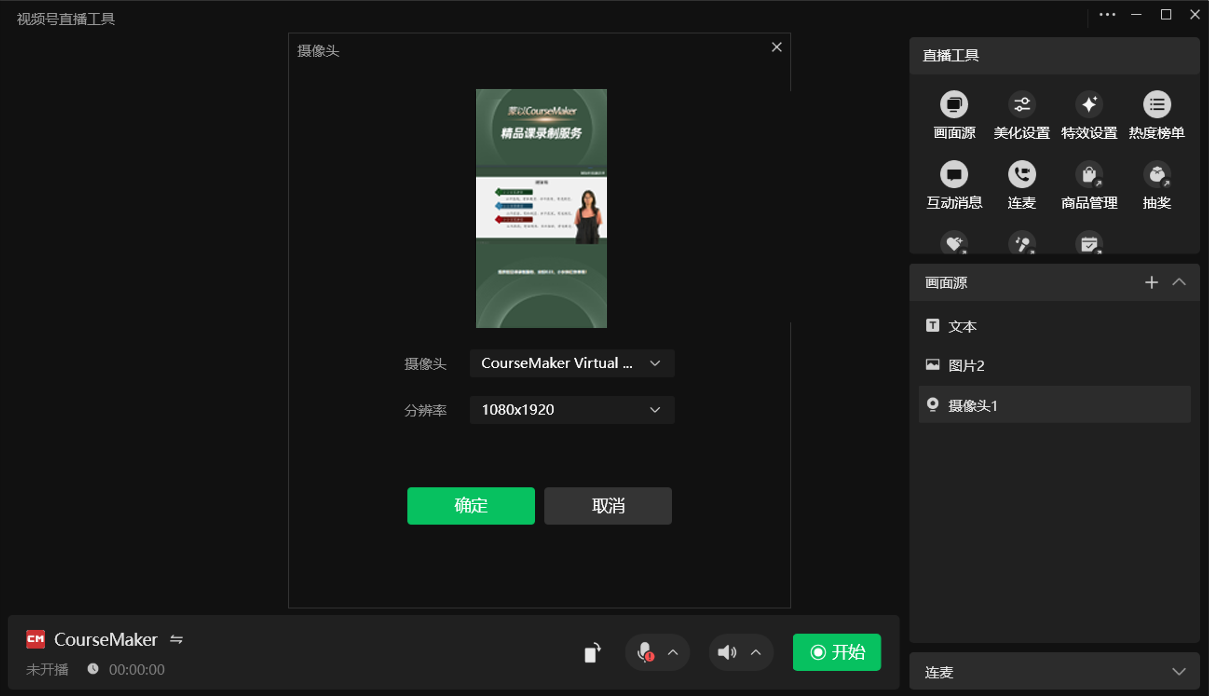Close the 摄像头 dialog

(x=777, y=47)
